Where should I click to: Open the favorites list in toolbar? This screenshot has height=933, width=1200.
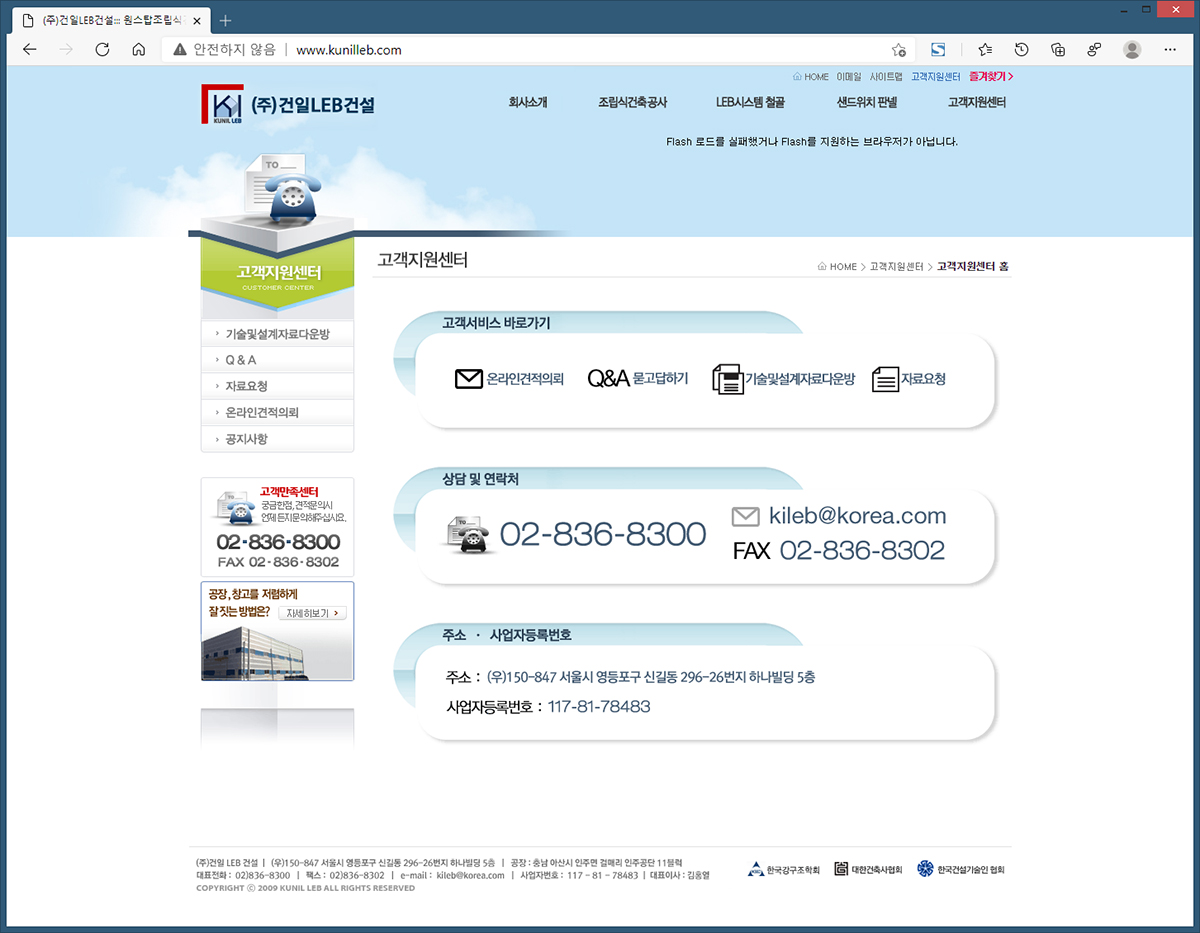click(x=985, y=50)
